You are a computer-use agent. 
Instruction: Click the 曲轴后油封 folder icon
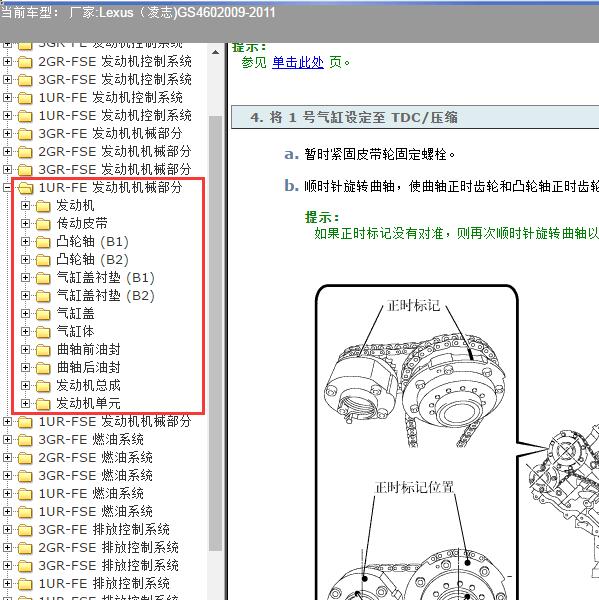(43, 368)
